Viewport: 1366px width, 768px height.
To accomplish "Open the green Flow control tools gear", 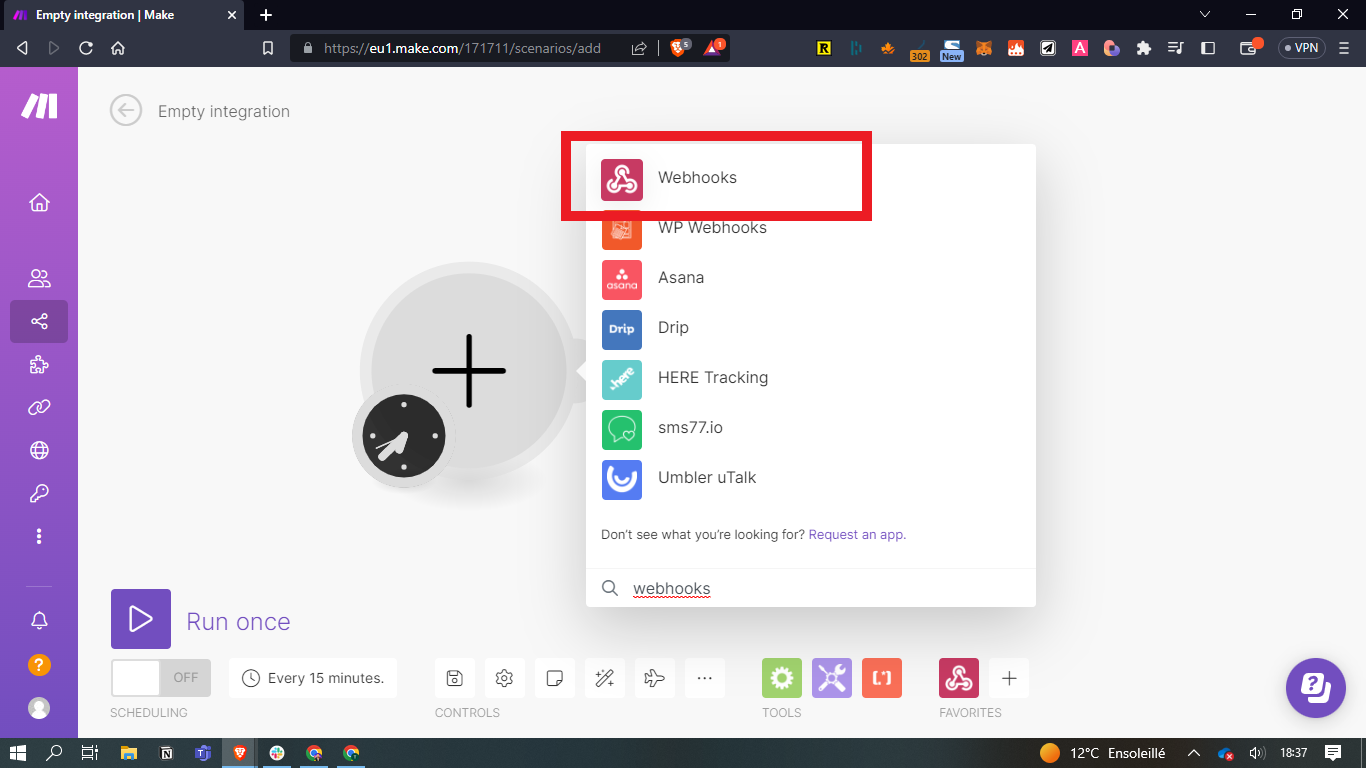I will [782, 678].
